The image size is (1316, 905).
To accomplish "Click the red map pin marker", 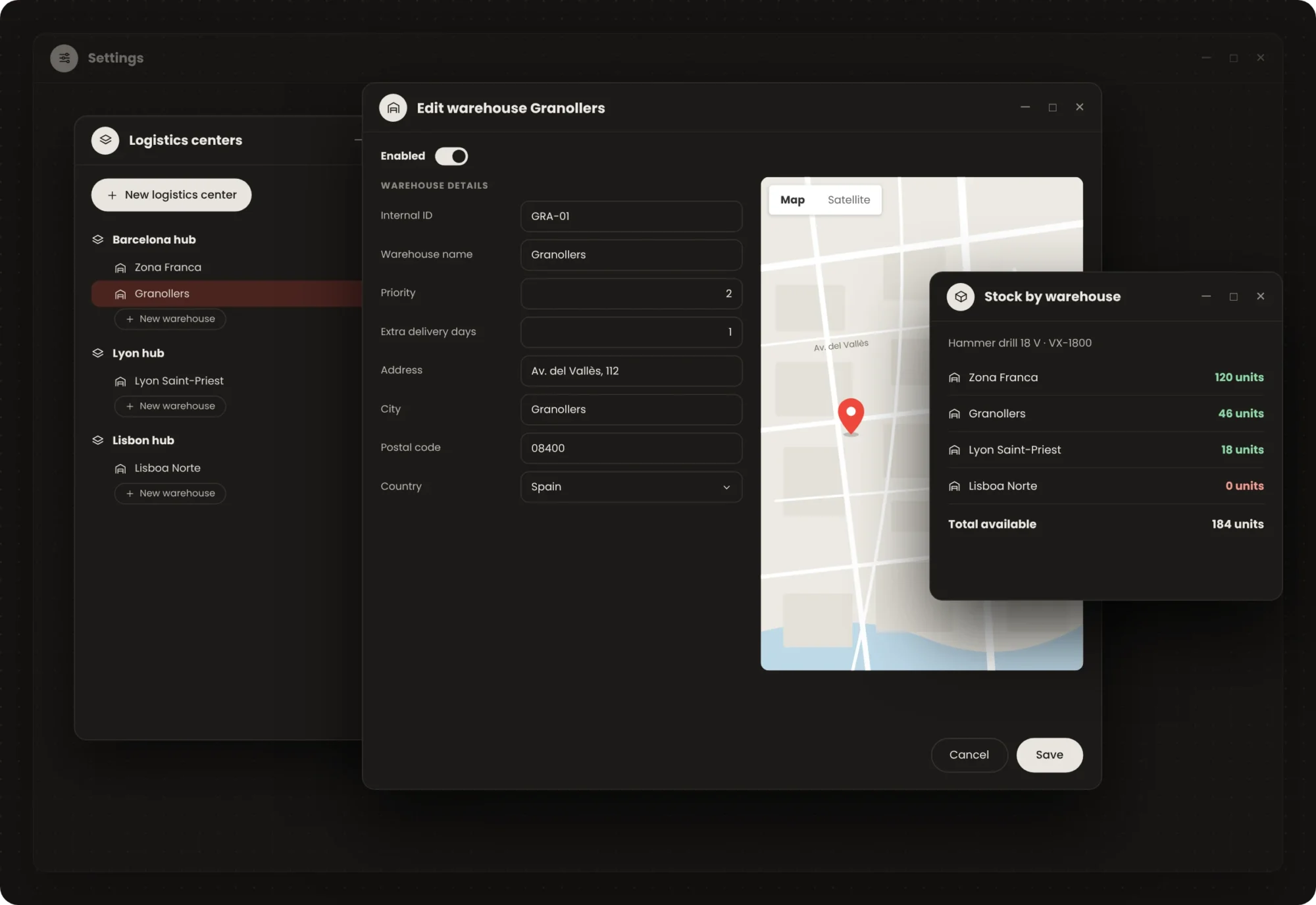I will 851,416.
